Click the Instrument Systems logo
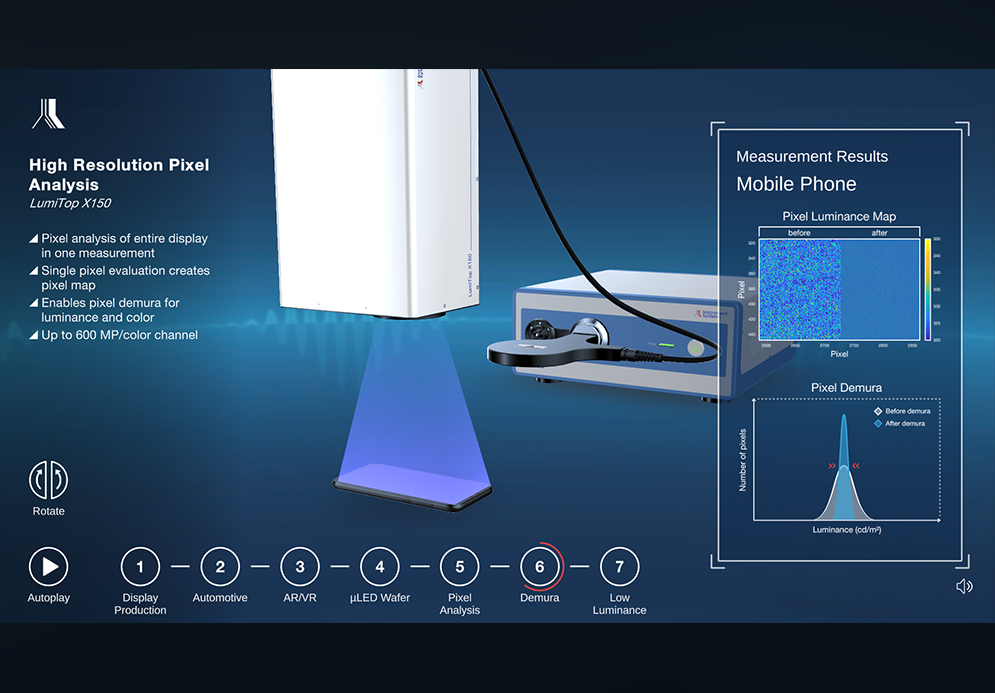Screen dimensions: 995x693 tap(48, 114)
